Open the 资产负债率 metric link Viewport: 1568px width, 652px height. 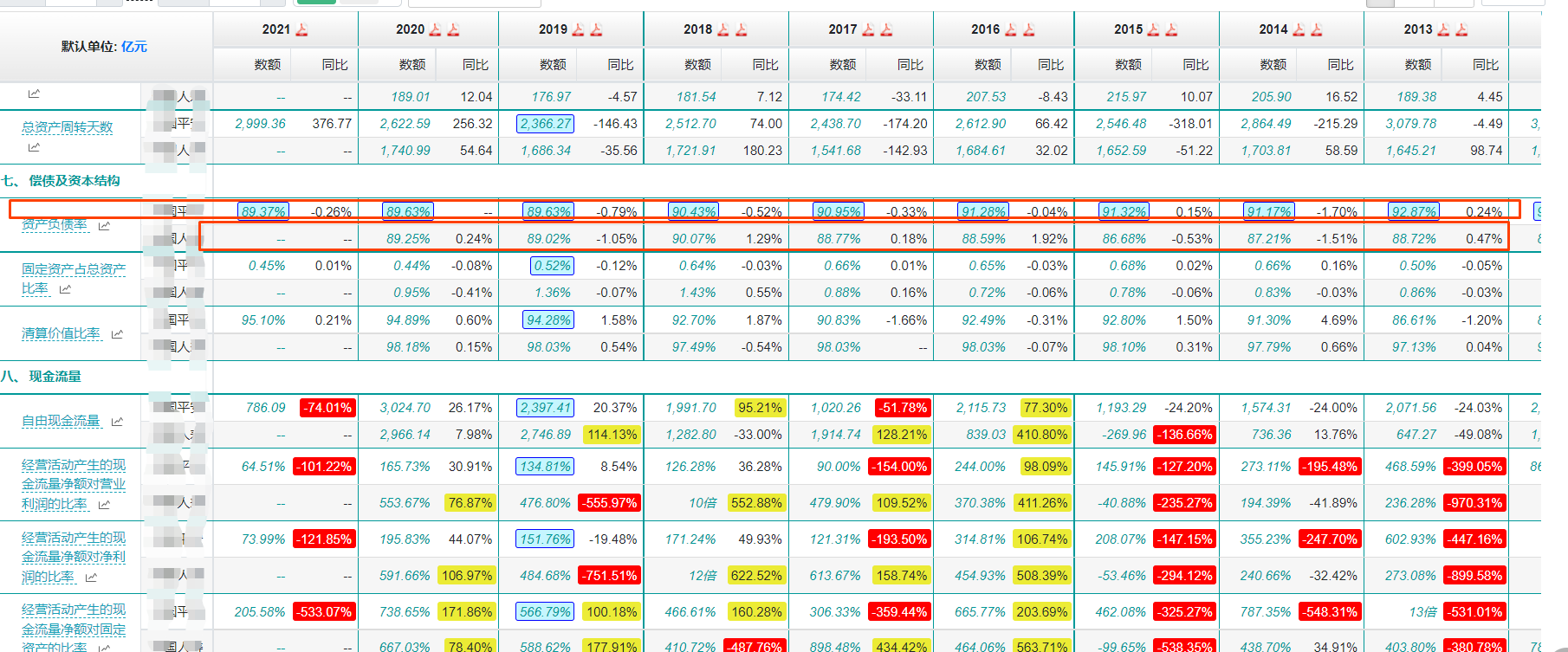tap(55, 225)
